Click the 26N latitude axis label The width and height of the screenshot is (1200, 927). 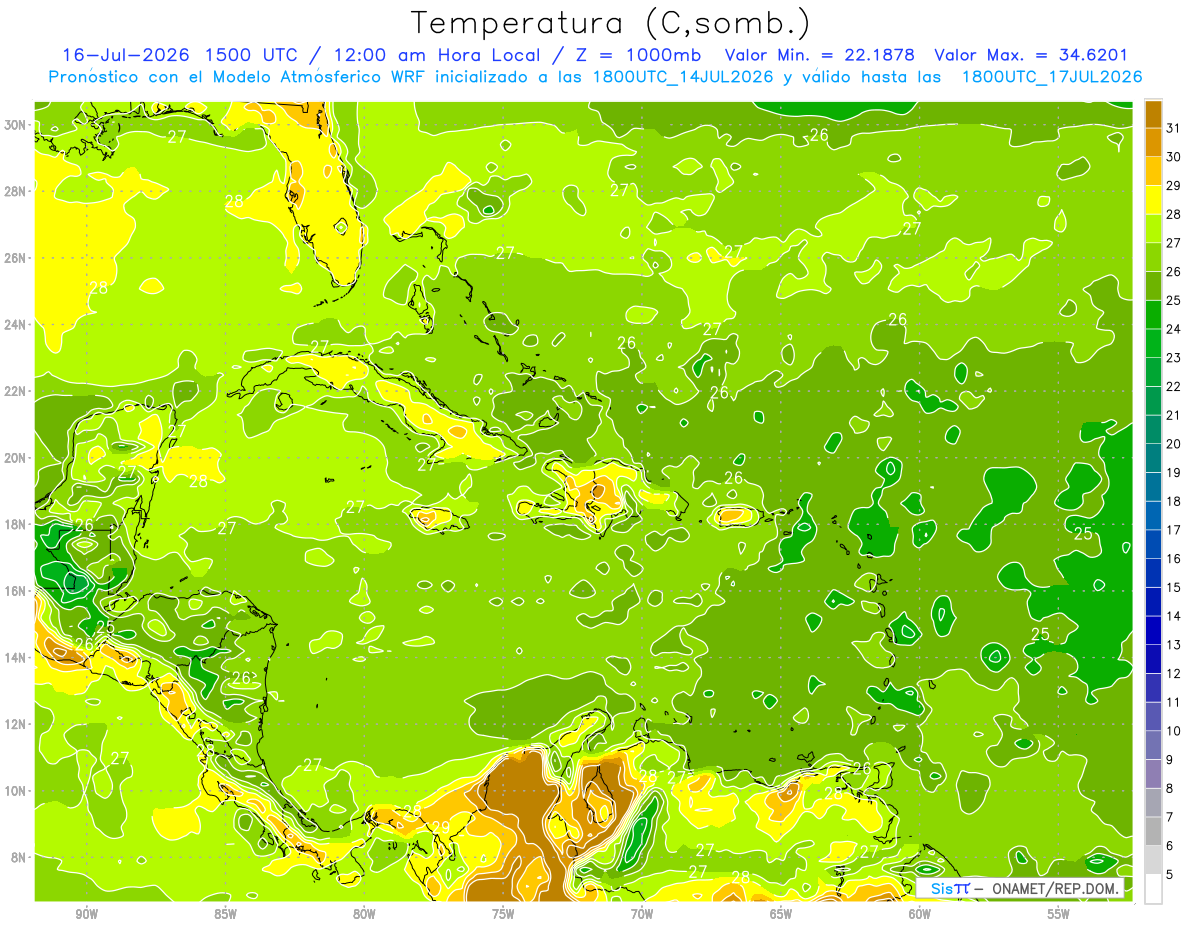(15, 257)
